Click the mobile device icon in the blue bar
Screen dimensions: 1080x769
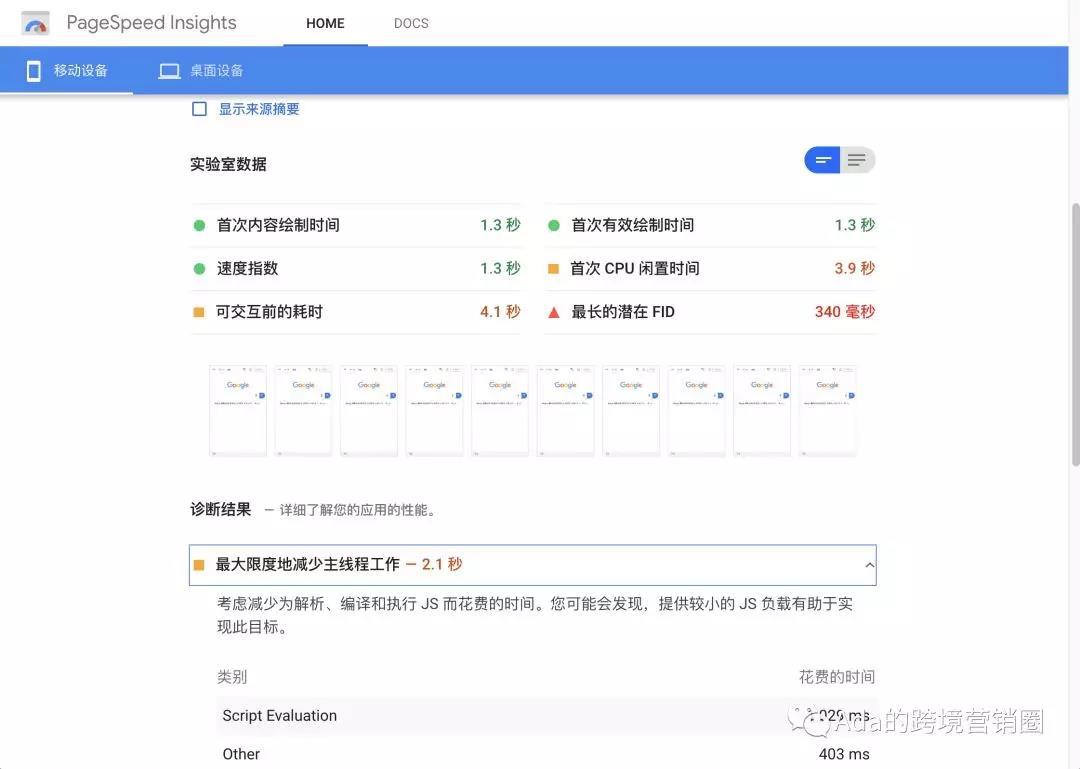32,70
